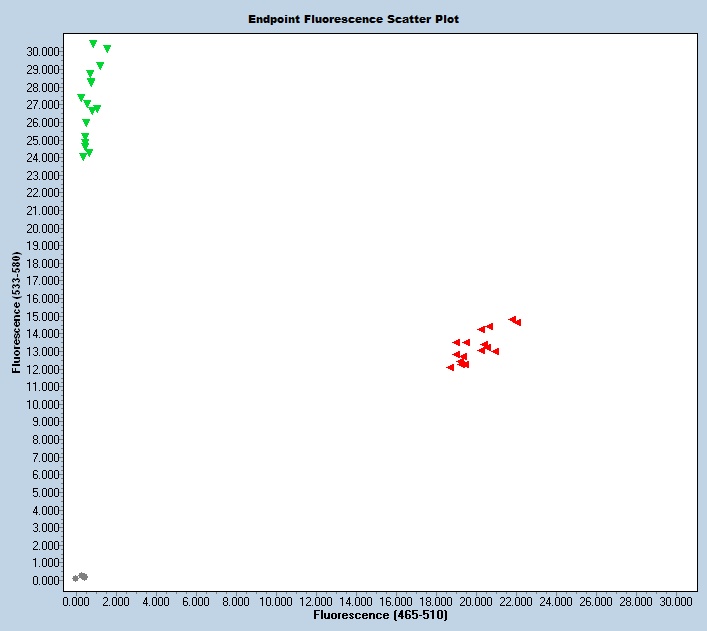Select the rightmost green triangle marker
The image size is (707, 631).
[x=107, y=49]
